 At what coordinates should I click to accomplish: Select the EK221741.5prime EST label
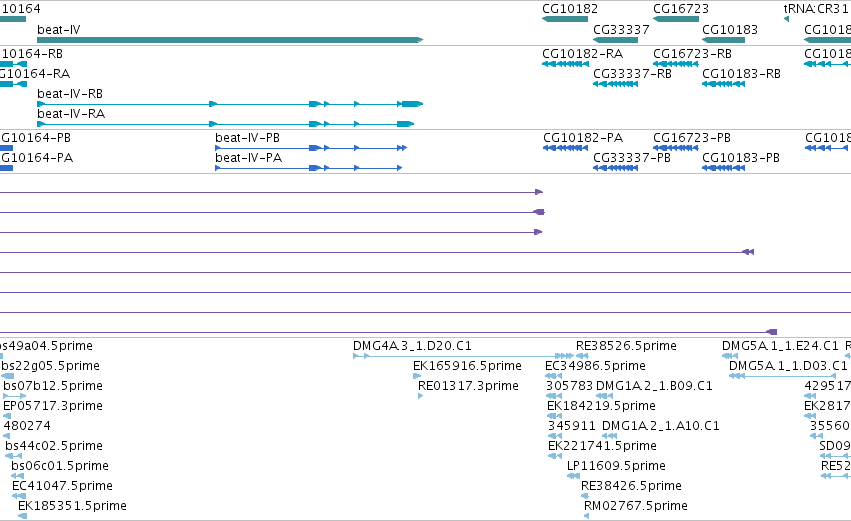click(602, 446)
